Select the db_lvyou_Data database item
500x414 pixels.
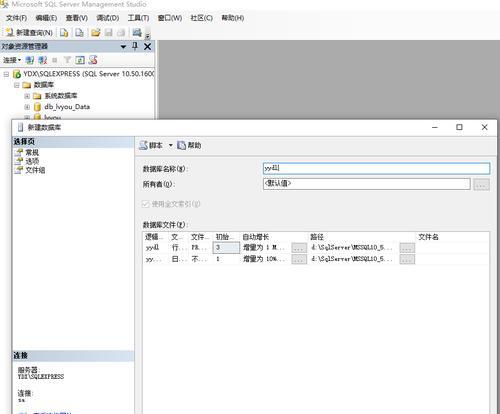click(x=67, y=107)
